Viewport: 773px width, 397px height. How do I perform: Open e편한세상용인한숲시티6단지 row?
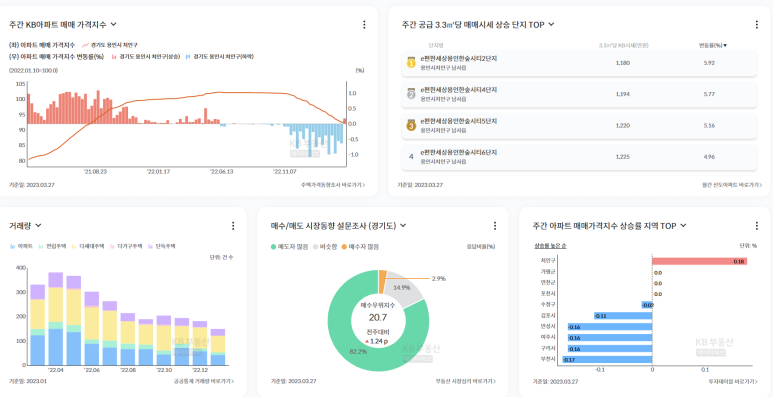click(579, 157)
